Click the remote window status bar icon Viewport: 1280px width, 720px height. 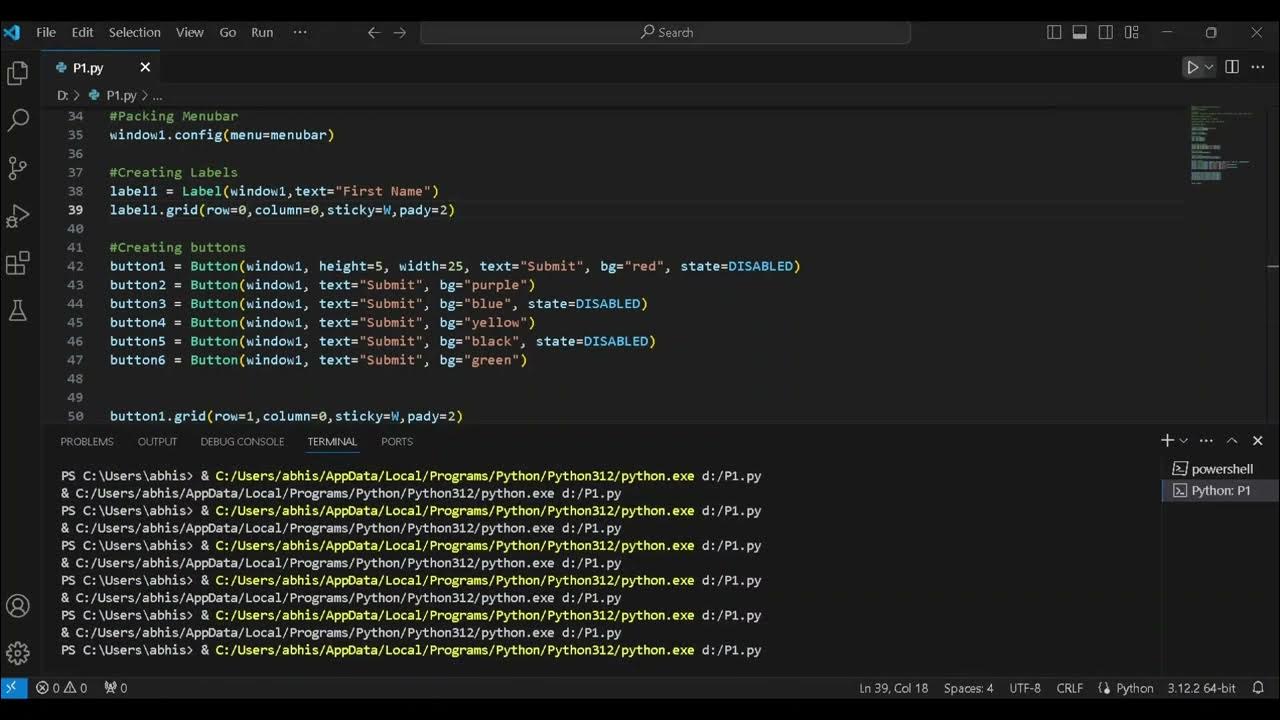13,688
